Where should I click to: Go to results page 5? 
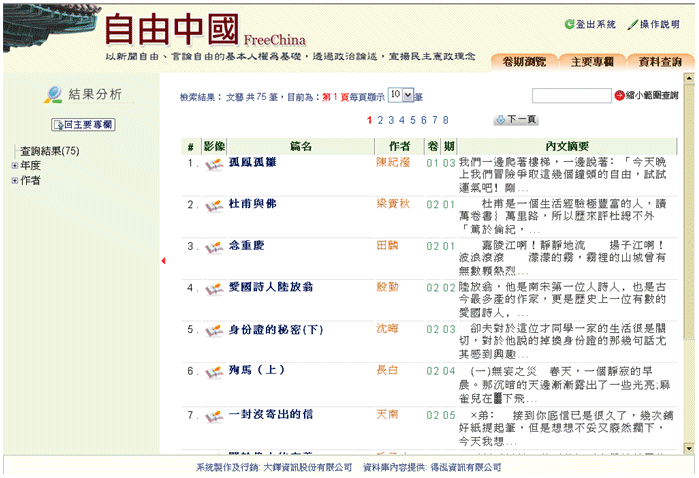click(403, 120)
